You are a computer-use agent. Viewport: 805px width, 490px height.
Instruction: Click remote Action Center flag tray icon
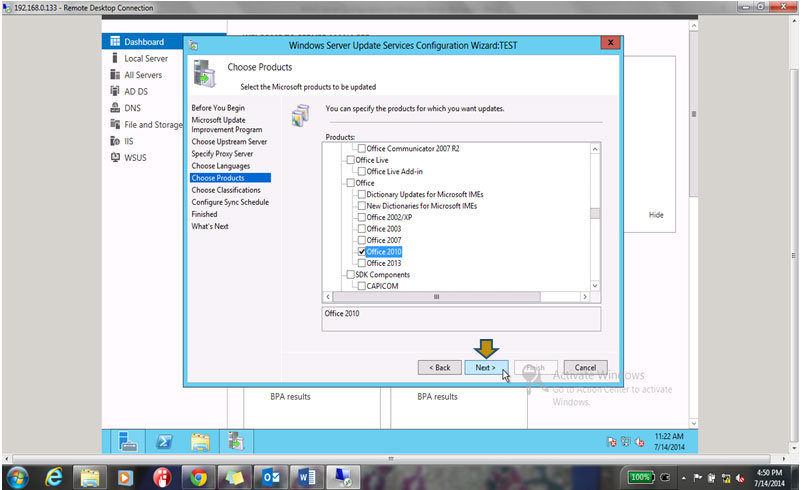click(x=611, y=442)
